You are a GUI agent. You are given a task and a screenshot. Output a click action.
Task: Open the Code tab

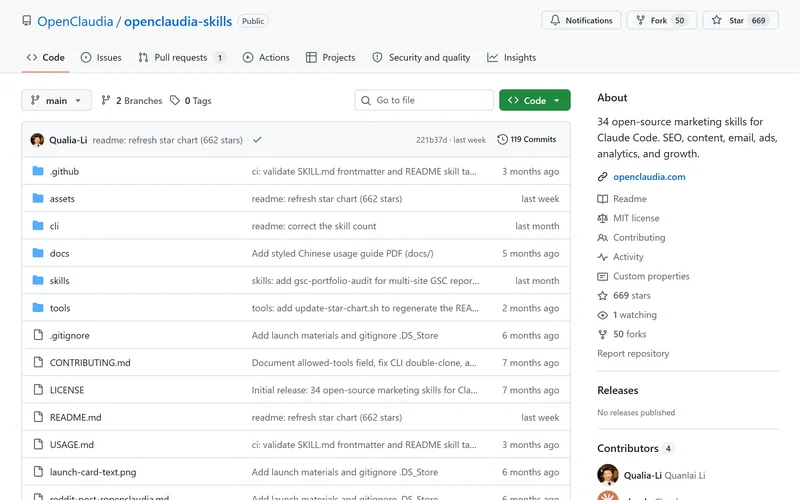point(46,58)
